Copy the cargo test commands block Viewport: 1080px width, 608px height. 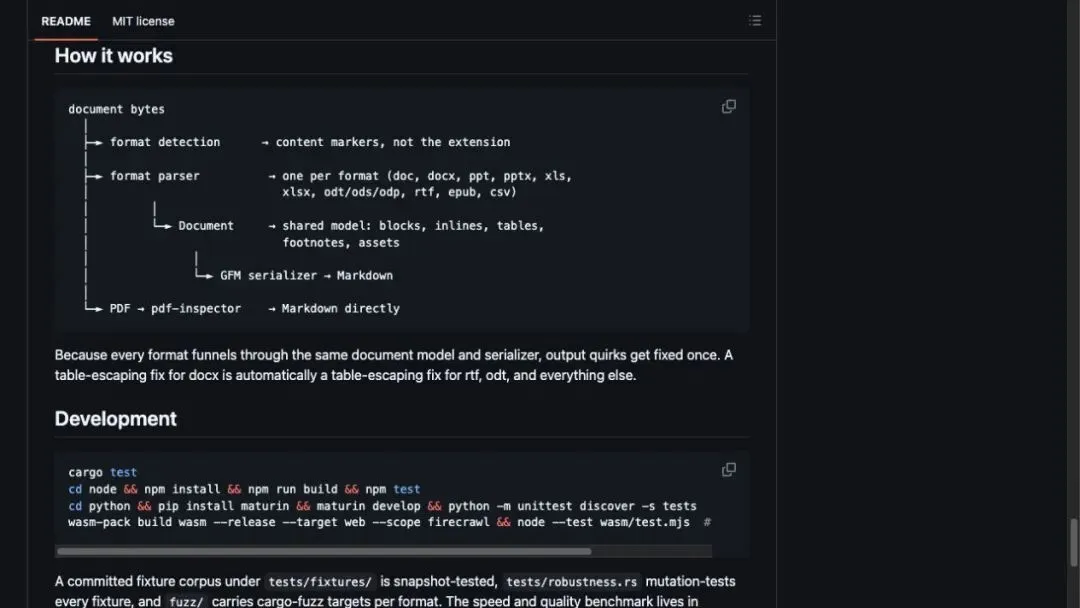point(728,470)
